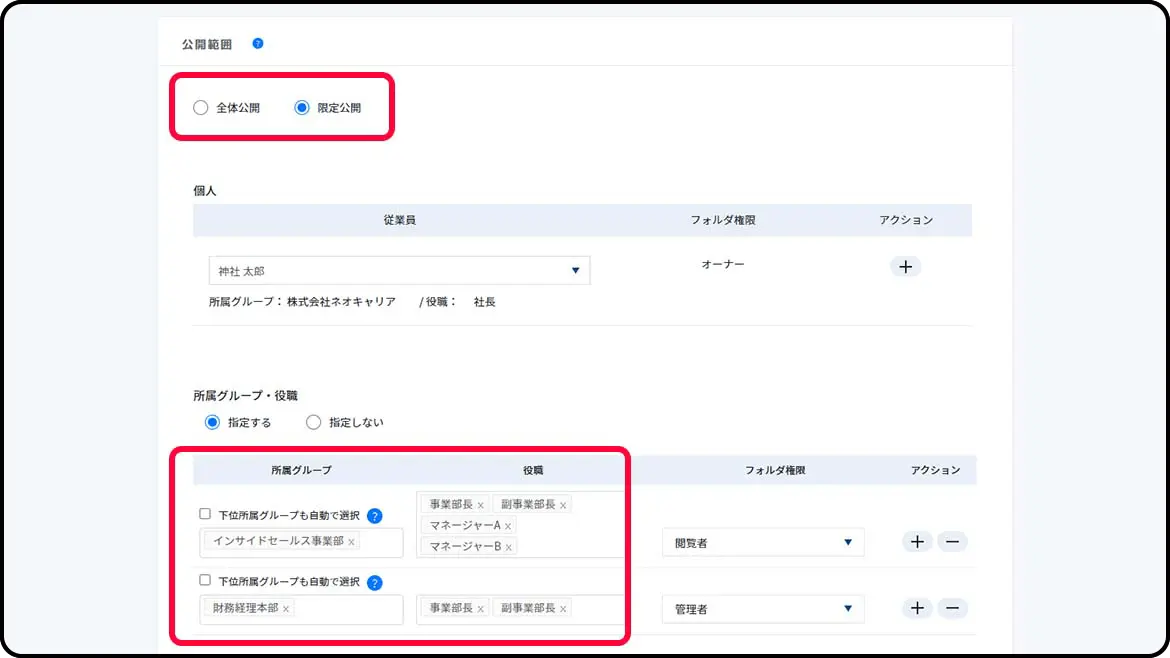Check 下位所属グループも自動で選択 for 財務経理本部

coord(205,580)
